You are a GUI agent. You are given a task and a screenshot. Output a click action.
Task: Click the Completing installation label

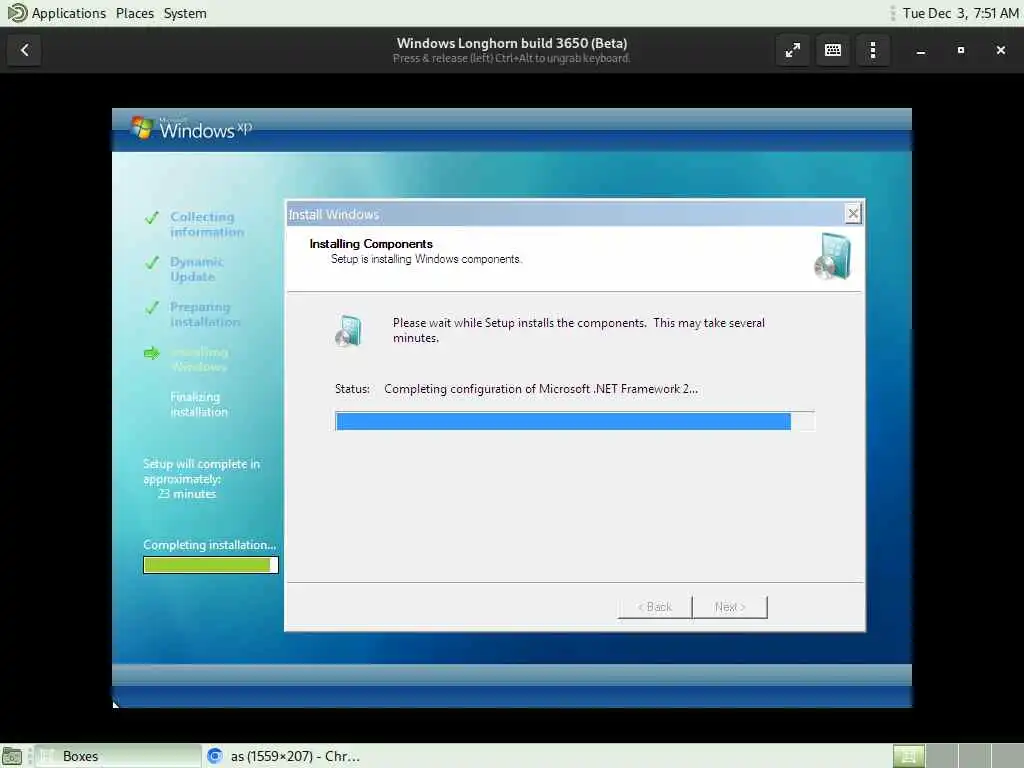point(210,545)
